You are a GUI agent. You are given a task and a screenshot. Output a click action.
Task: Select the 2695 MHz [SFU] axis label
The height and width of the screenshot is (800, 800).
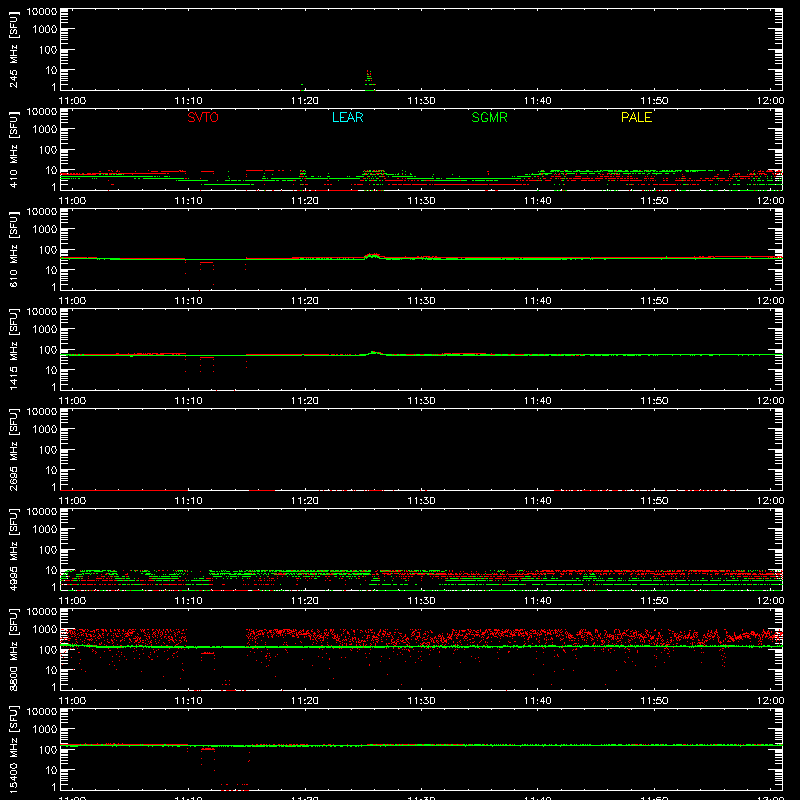click(x=13, y=449)
